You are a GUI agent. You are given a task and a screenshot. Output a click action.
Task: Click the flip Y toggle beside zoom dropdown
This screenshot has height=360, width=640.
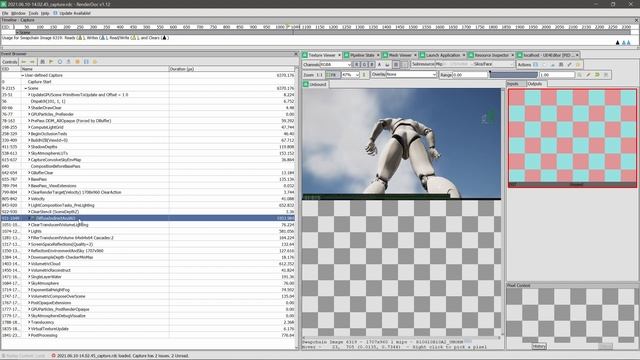(364, 75)
